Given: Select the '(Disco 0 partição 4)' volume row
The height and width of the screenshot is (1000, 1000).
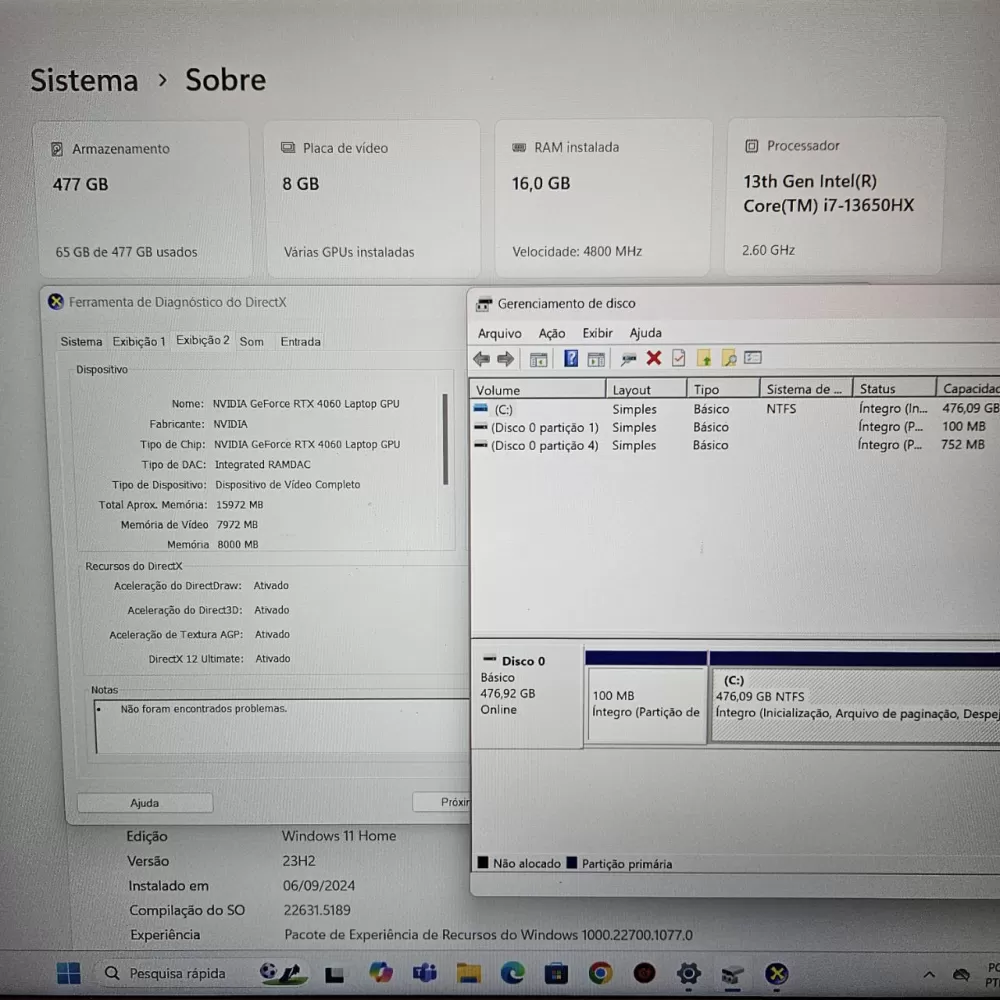Looking at the screenshot, I should point(735,445).
